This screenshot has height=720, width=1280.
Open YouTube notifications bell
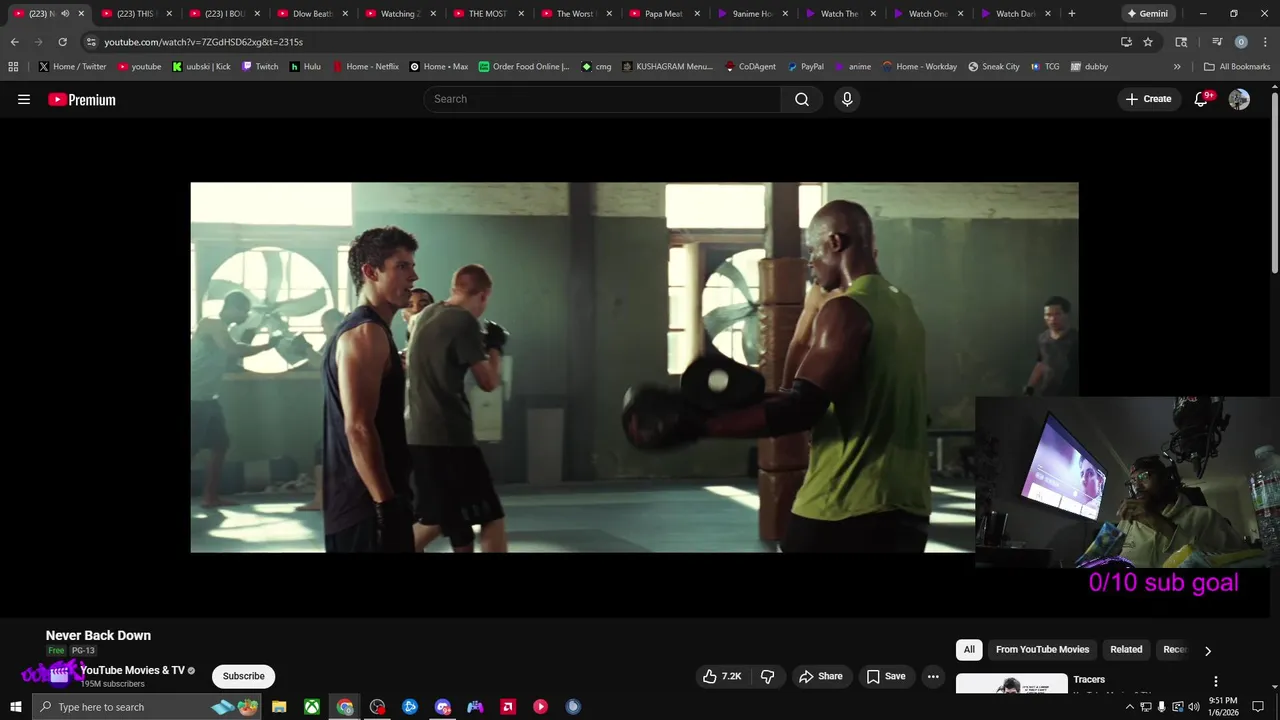[x=1202, y=99]
